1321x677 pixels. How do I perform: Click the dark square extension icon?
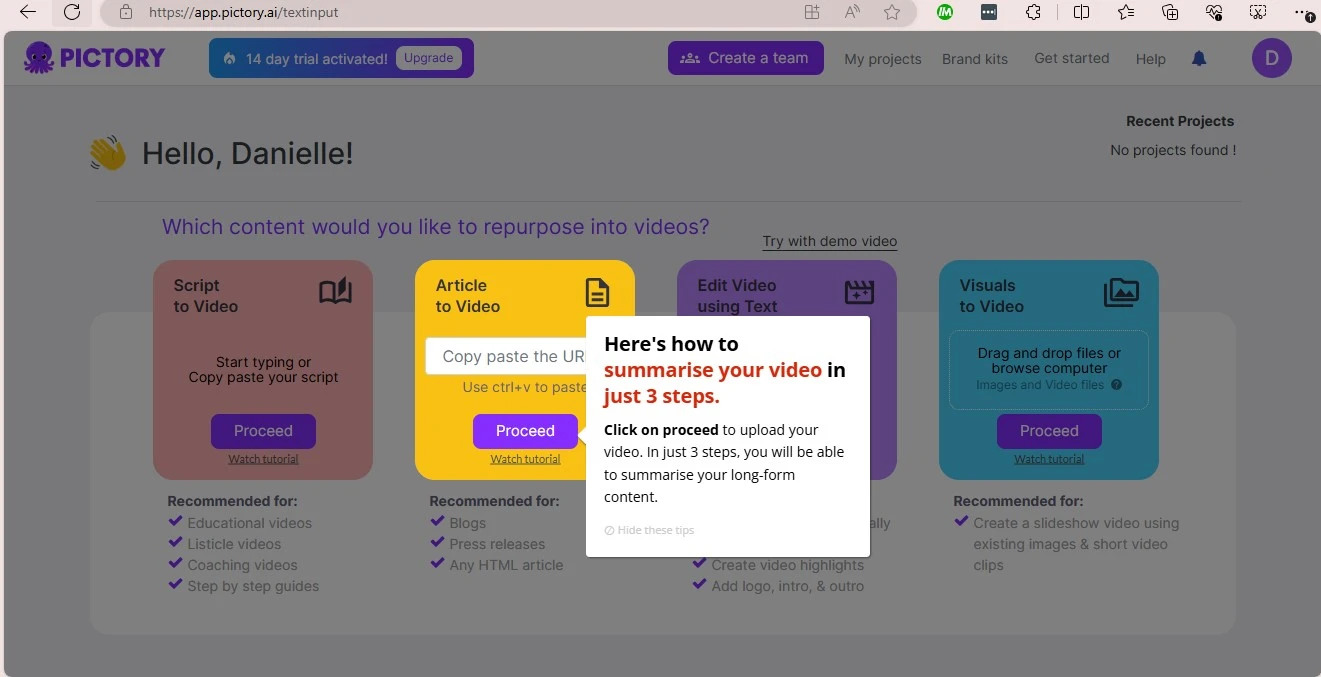(x=989, y=12)
